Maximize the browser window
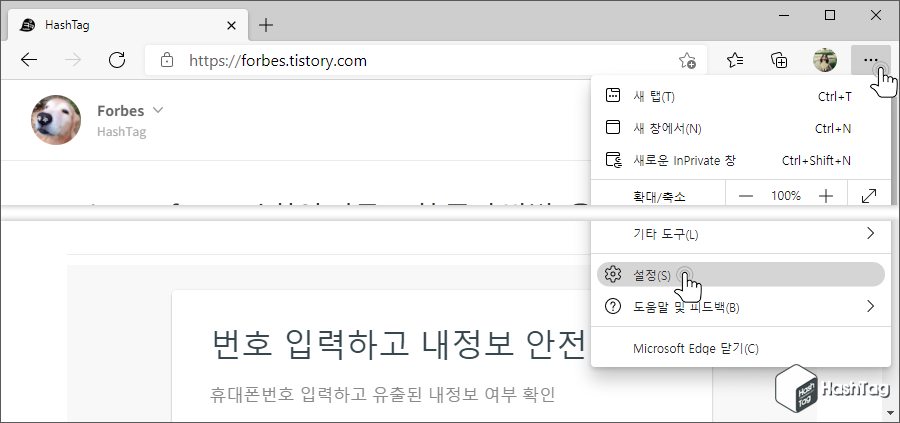The height and width of the screenshot is (423, 900). click(x=829, y=15)
